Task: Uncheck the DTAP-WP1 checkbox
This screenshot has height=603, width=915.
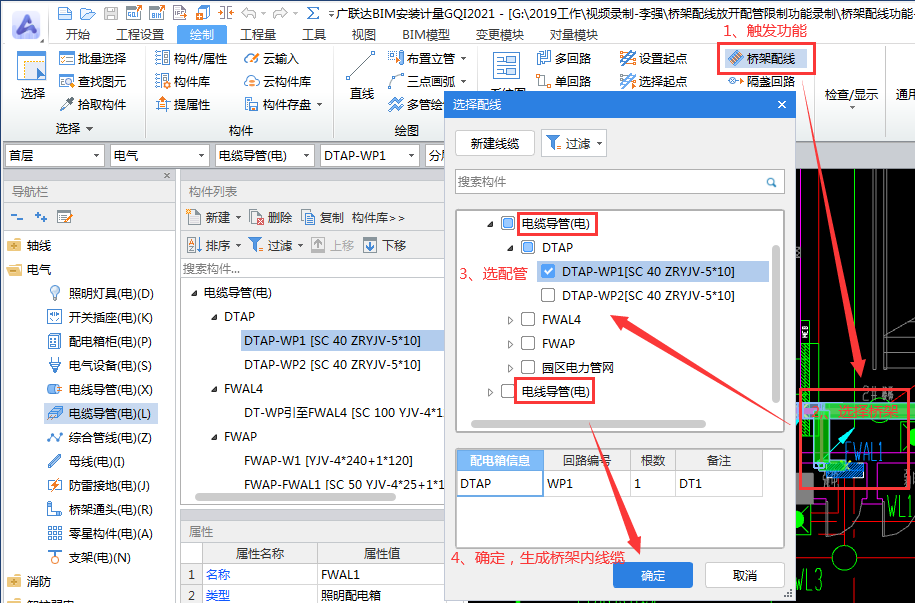Action: (x=547, y=271)
